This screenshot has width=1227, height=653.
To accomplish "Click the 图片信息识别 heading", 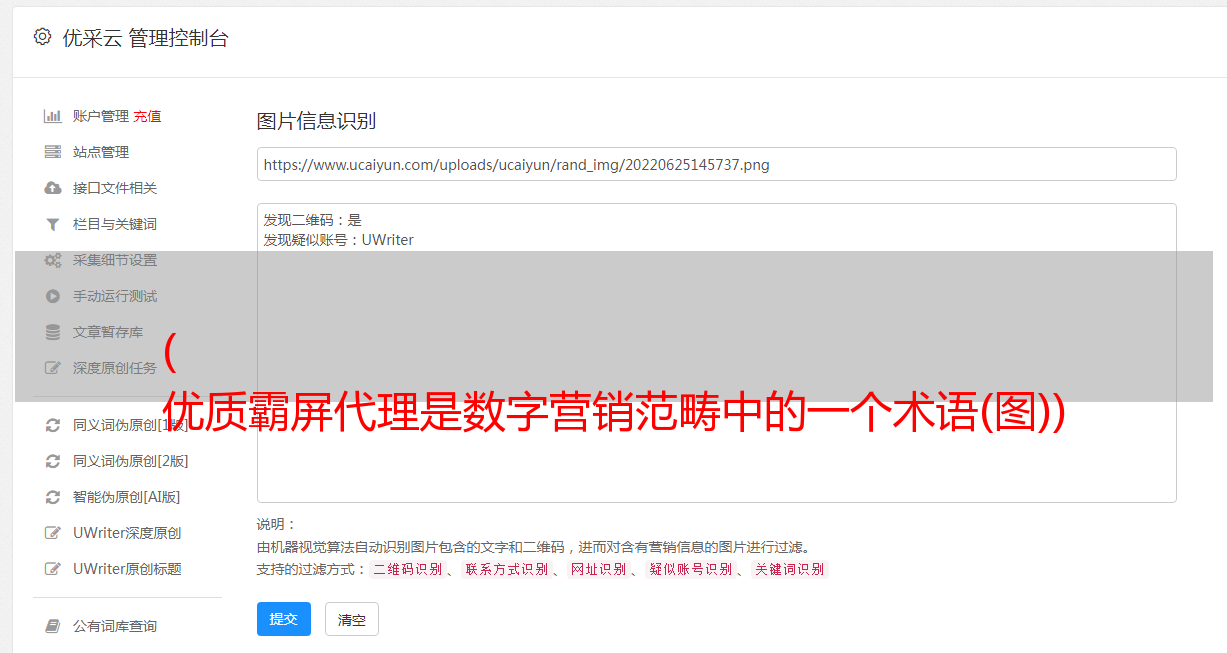I will (x=316, y=121).
